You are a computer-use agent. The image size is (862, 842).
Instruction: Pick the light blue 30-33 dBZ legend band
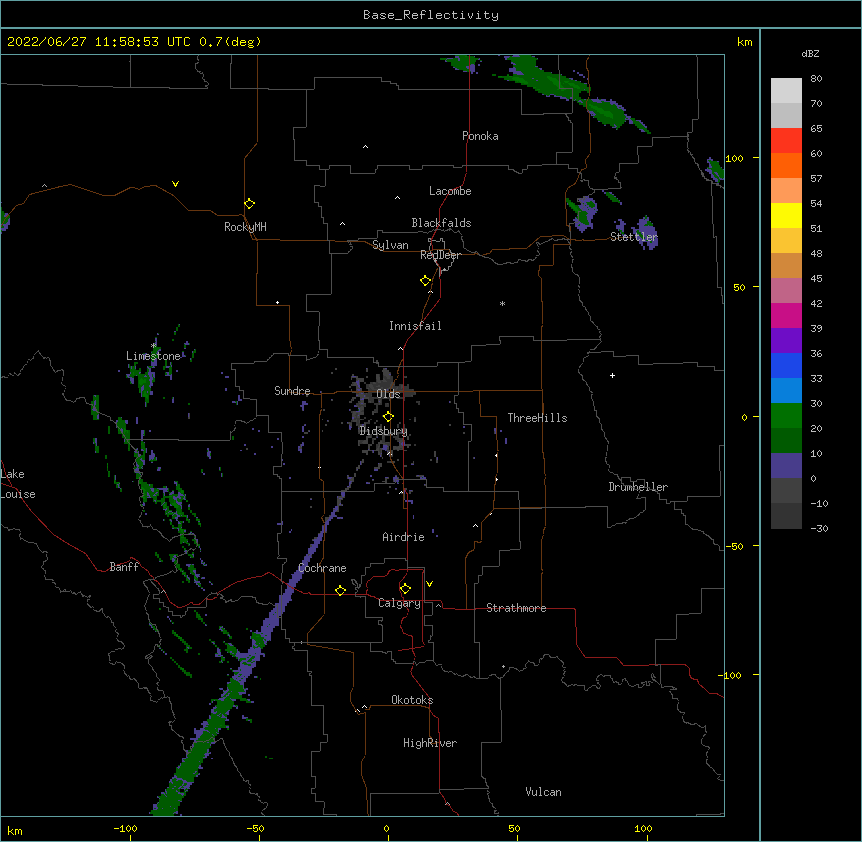coord(786,390)
